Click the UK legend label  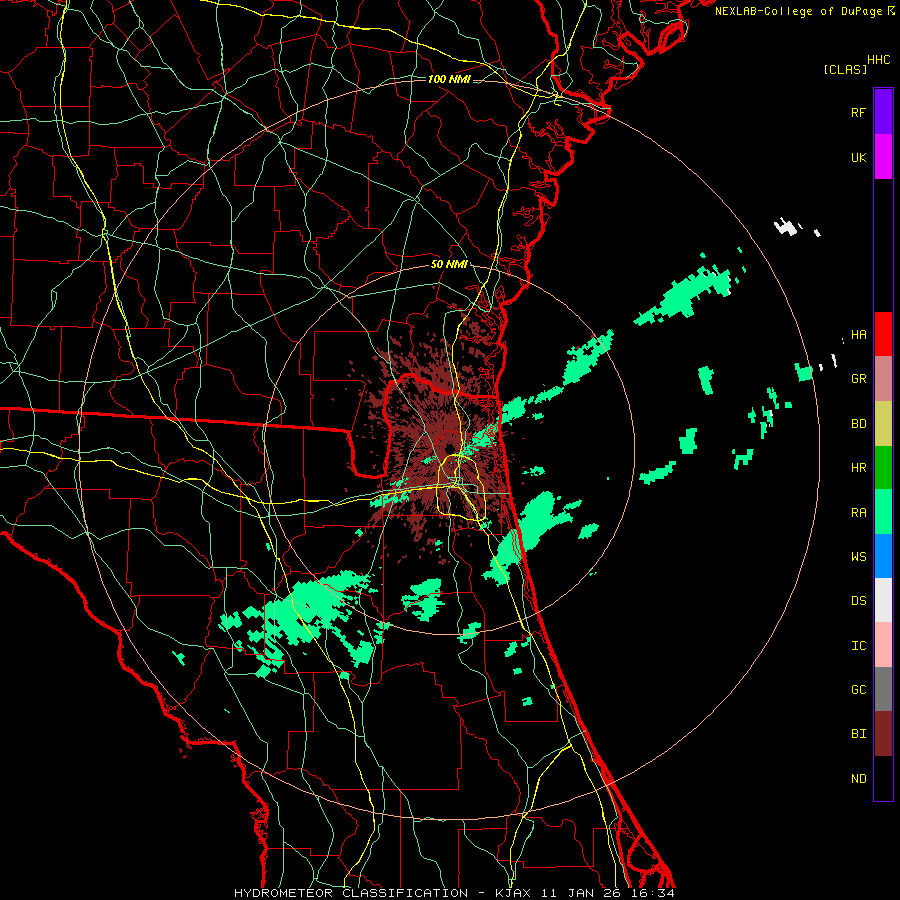(x=858, y=157)
